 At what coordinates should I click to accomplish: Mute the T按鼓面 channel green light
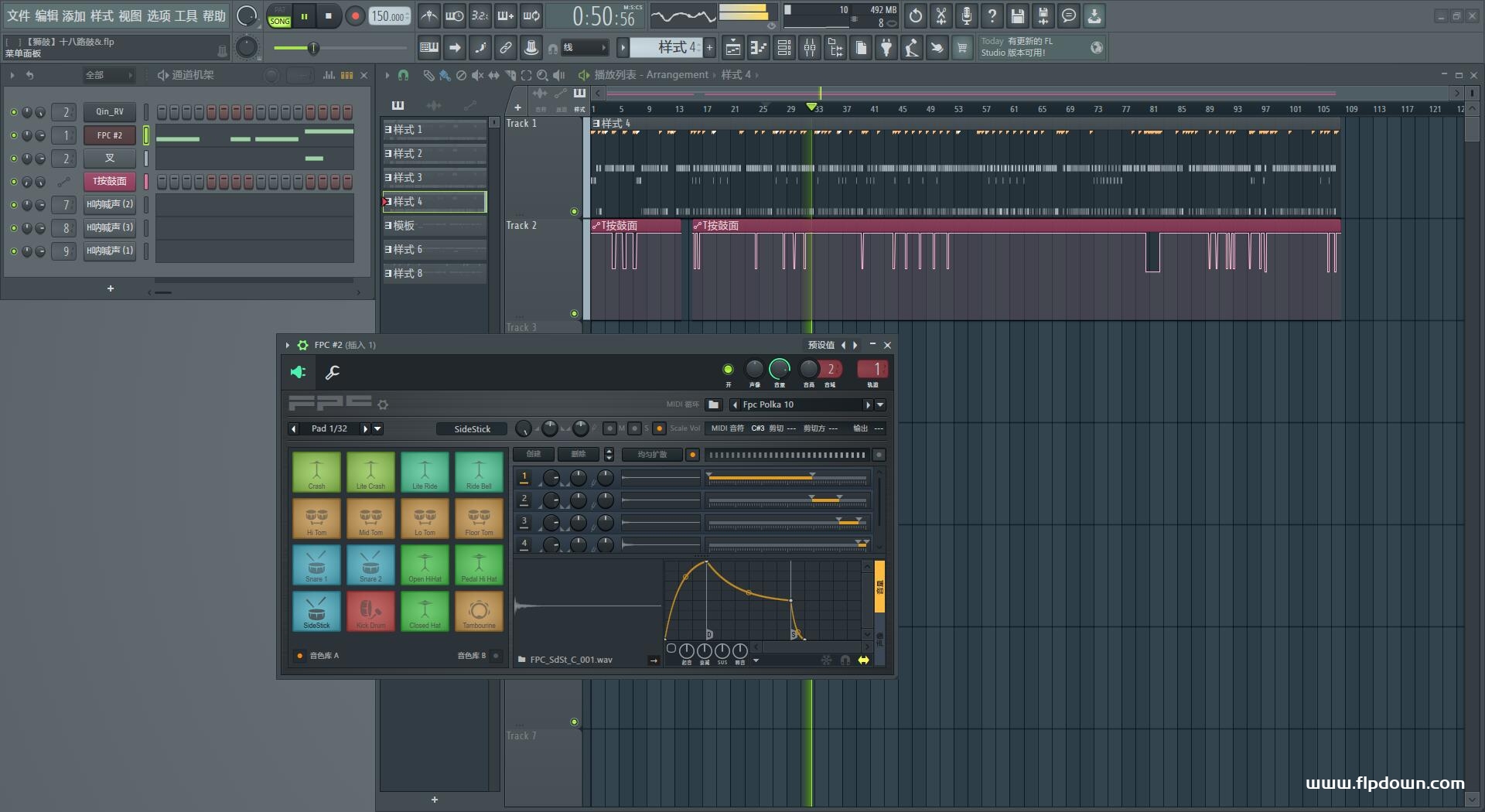coord(14,182)
